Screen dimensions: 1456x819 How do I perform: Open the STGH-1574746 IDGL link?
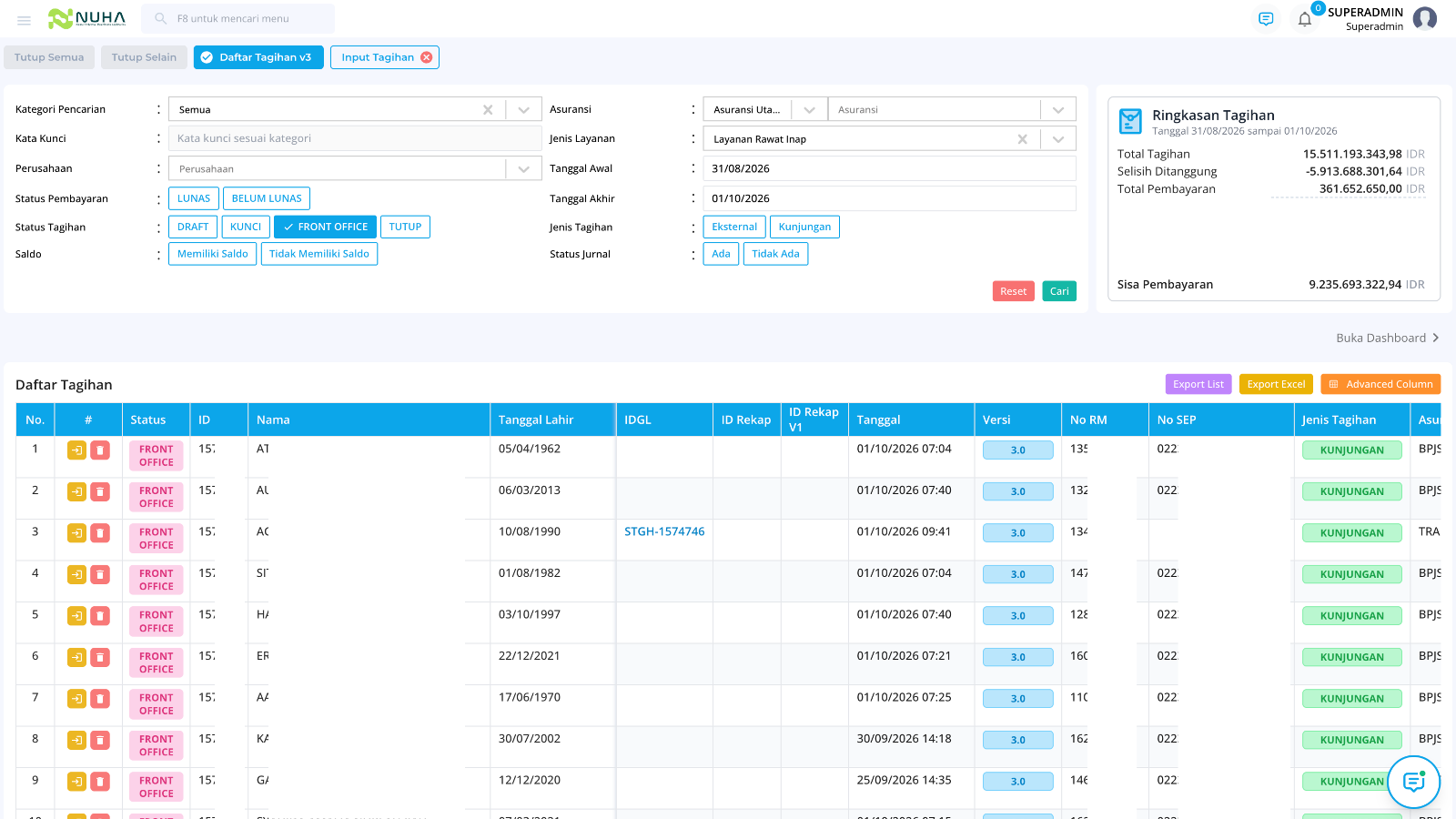664,532
